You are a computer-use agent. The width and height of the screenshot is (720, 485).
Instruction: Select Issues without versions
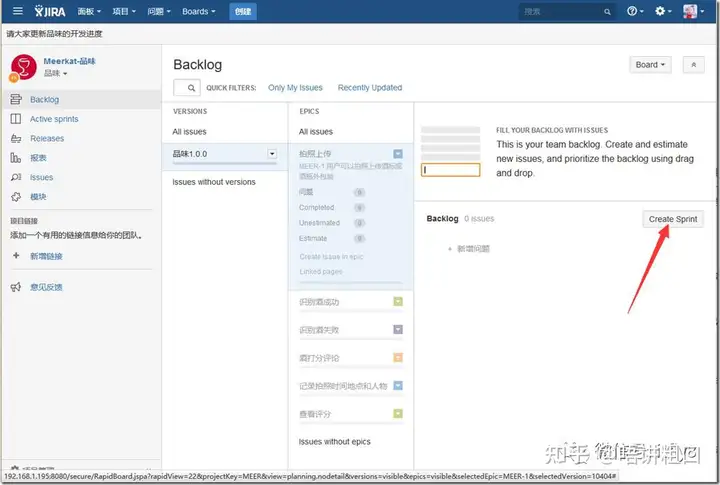pos(214,182)
